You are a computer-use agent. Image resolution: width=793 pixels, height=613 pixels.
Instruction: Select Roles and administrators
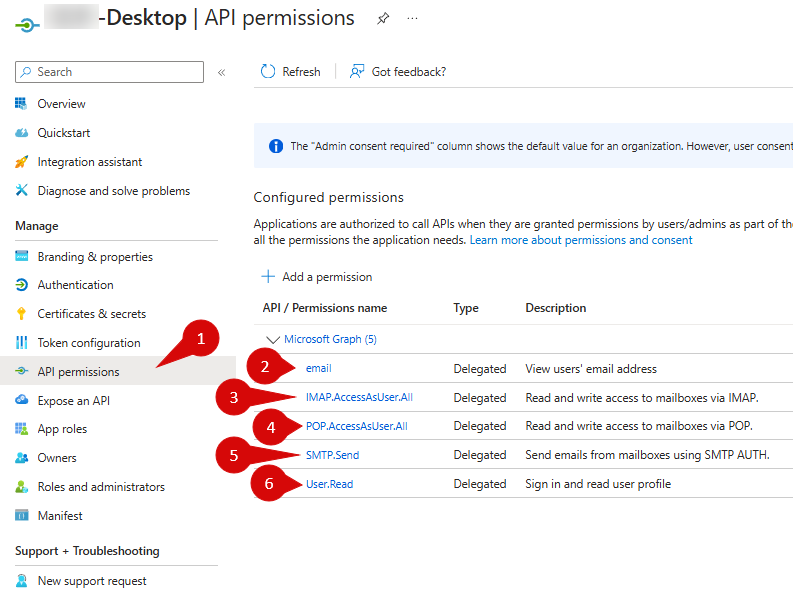pyautogui.click(x=101, y=487)
